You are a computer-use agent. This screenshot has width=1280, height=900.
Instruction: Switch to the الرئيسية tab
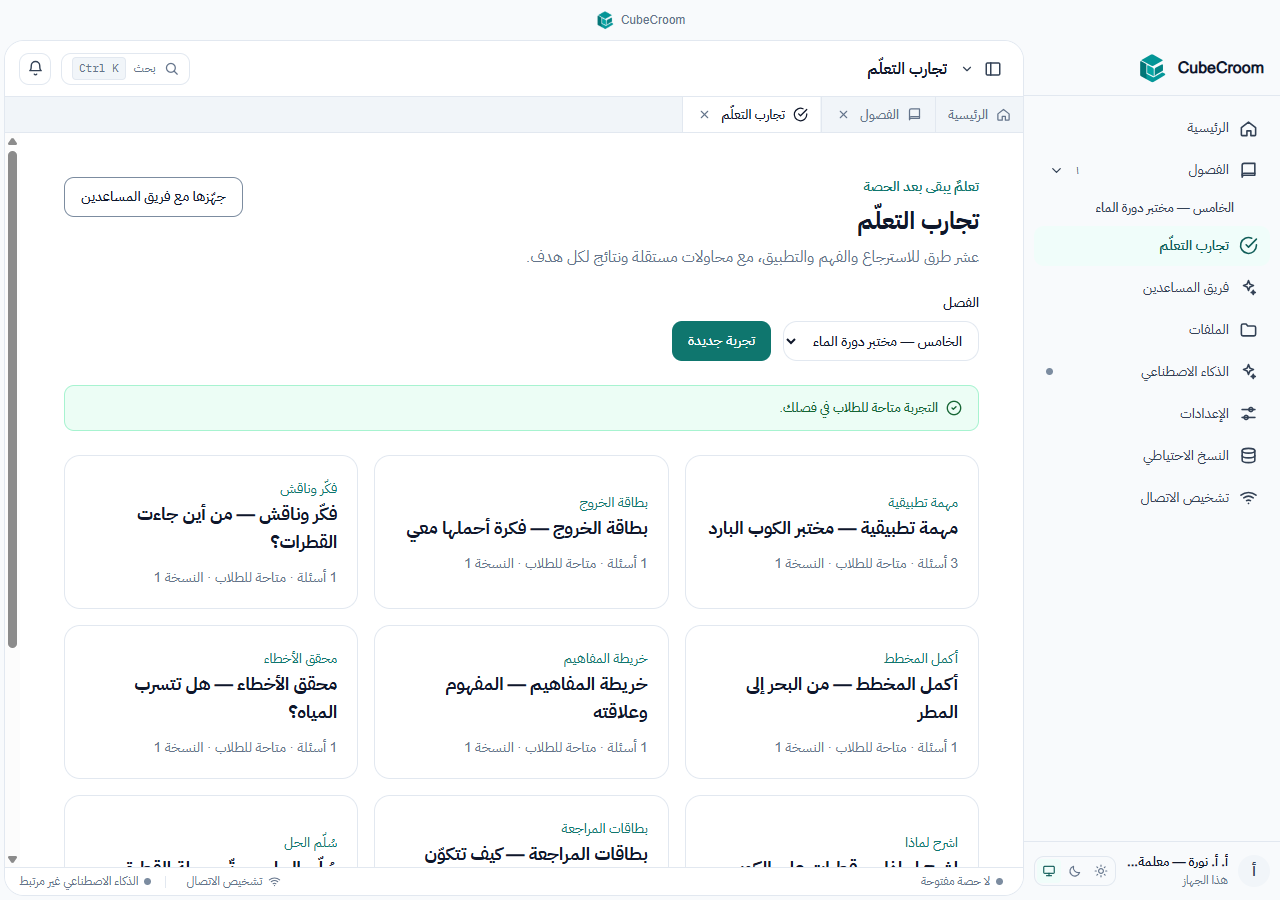tap(979, 115)
